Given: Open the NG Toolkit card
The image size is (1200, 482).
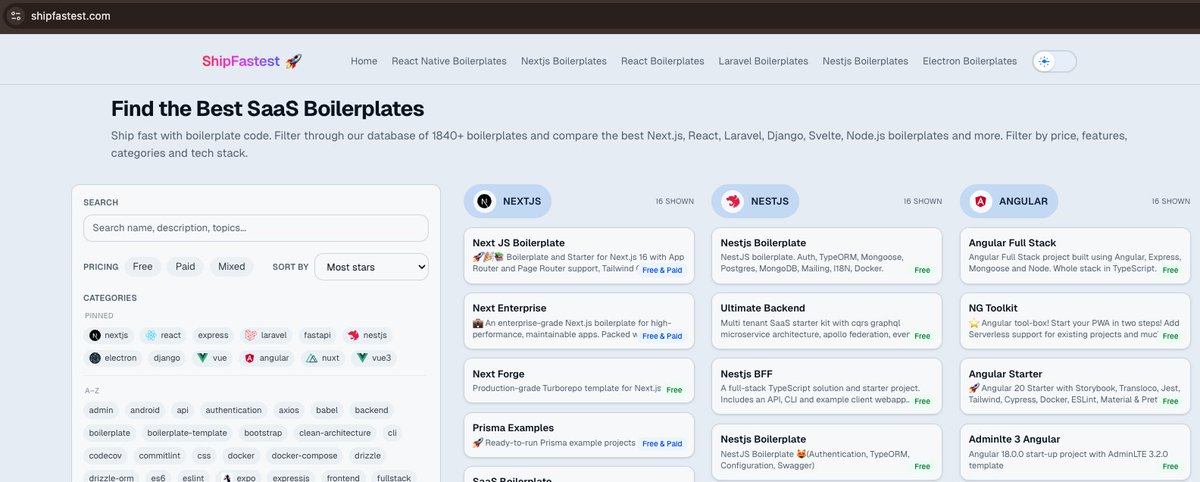Looking at the screenshot, I should click(x=1076, y=322).
